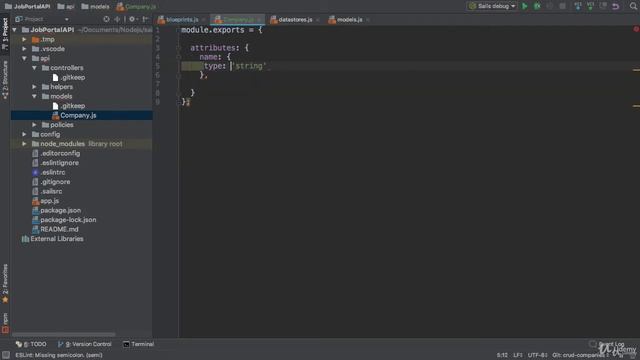Click the Collapse All icon in Project panel

tap(117, 19)
